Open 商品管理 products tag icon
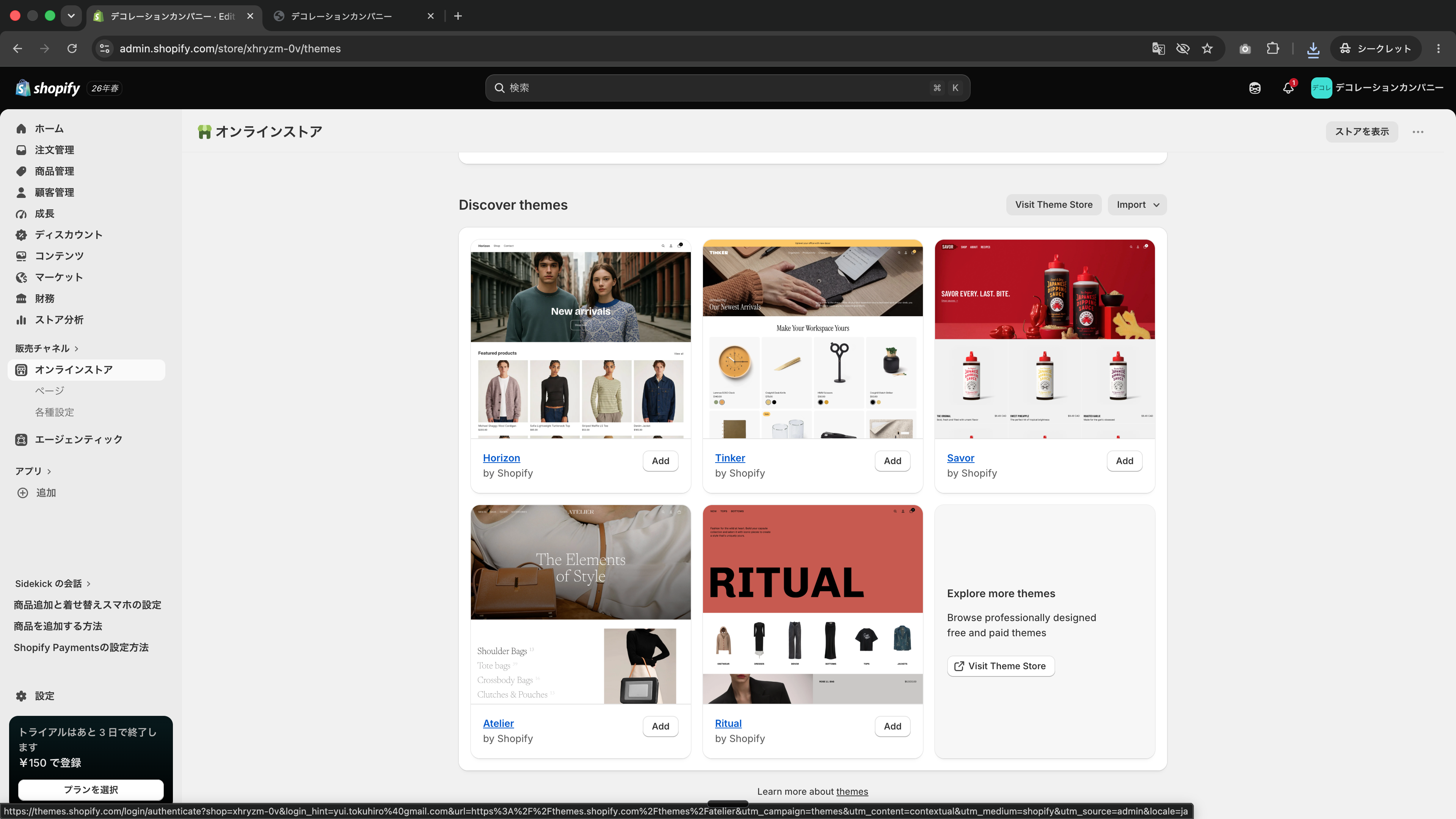 [x=22, y=171]
